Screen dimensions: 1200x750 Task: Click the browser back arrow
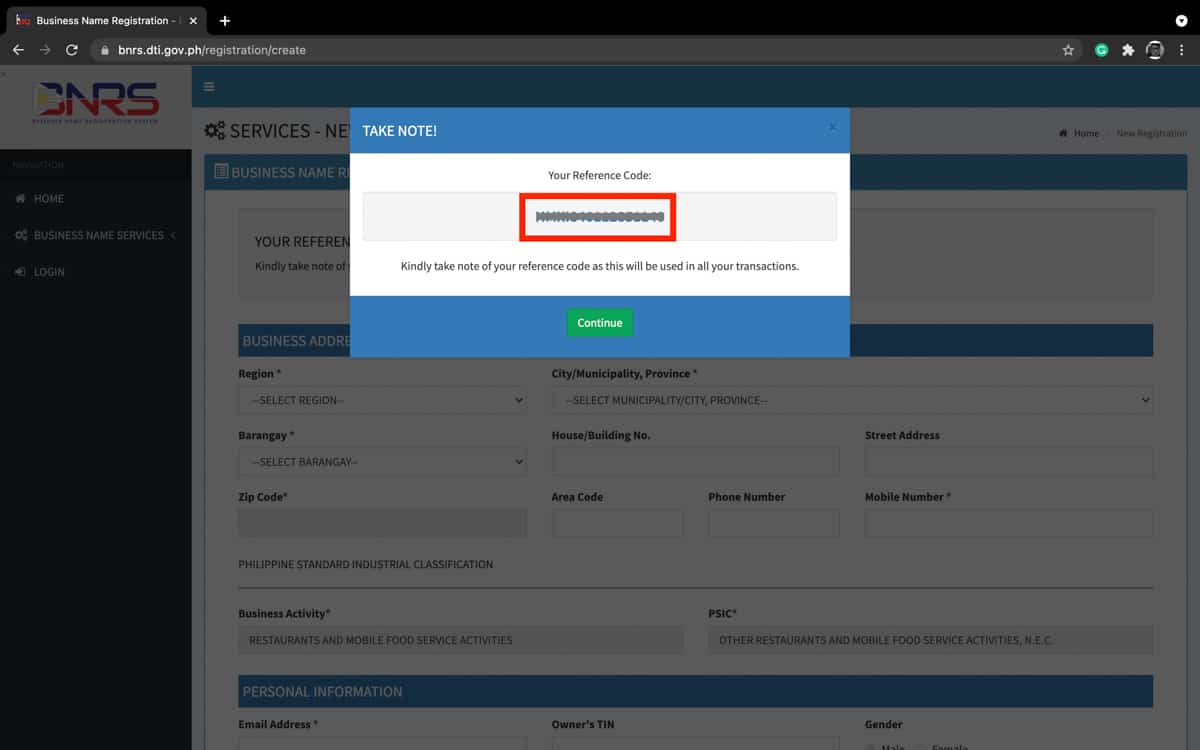click(x=18, y=50)
